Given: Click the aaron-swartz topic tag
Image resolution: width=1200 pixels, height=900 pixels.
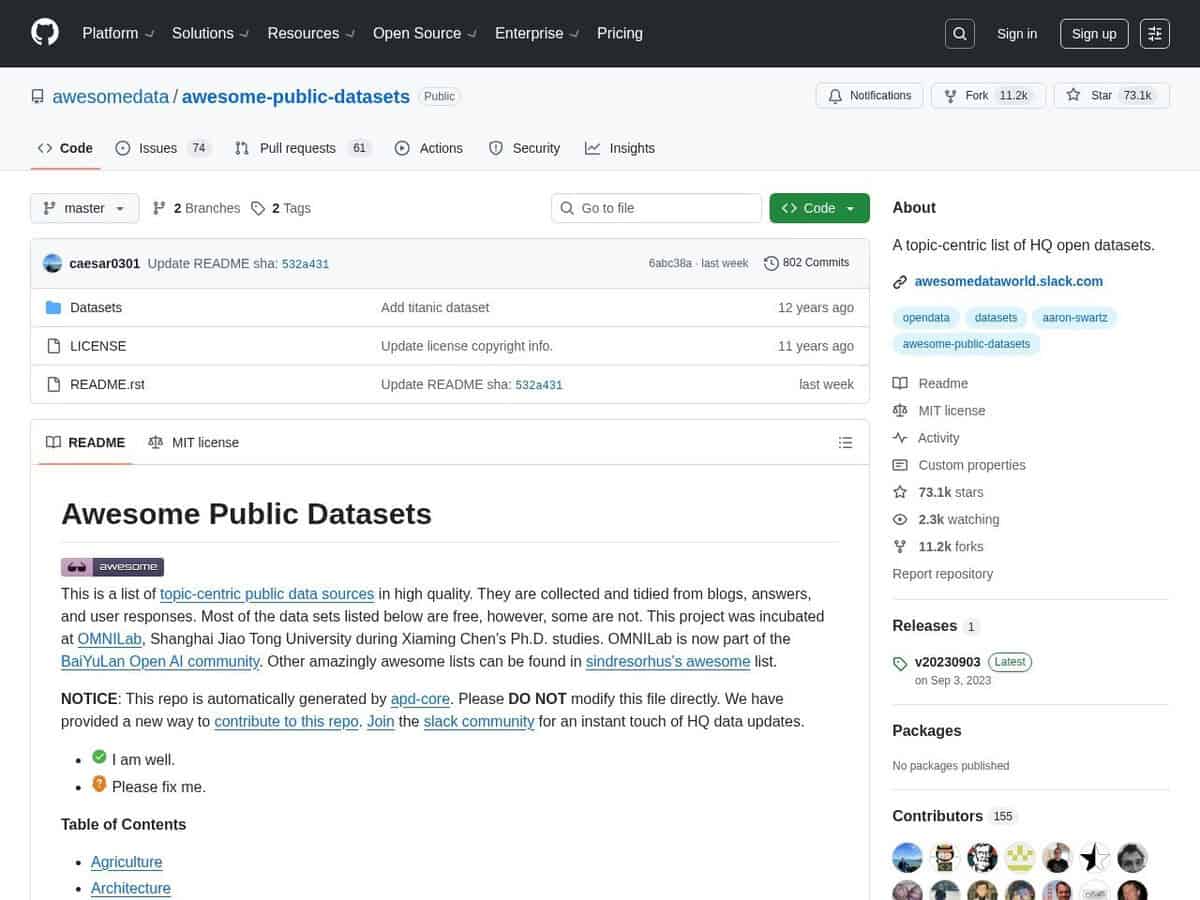Looking at the screenshot, I should [1075, 318].
